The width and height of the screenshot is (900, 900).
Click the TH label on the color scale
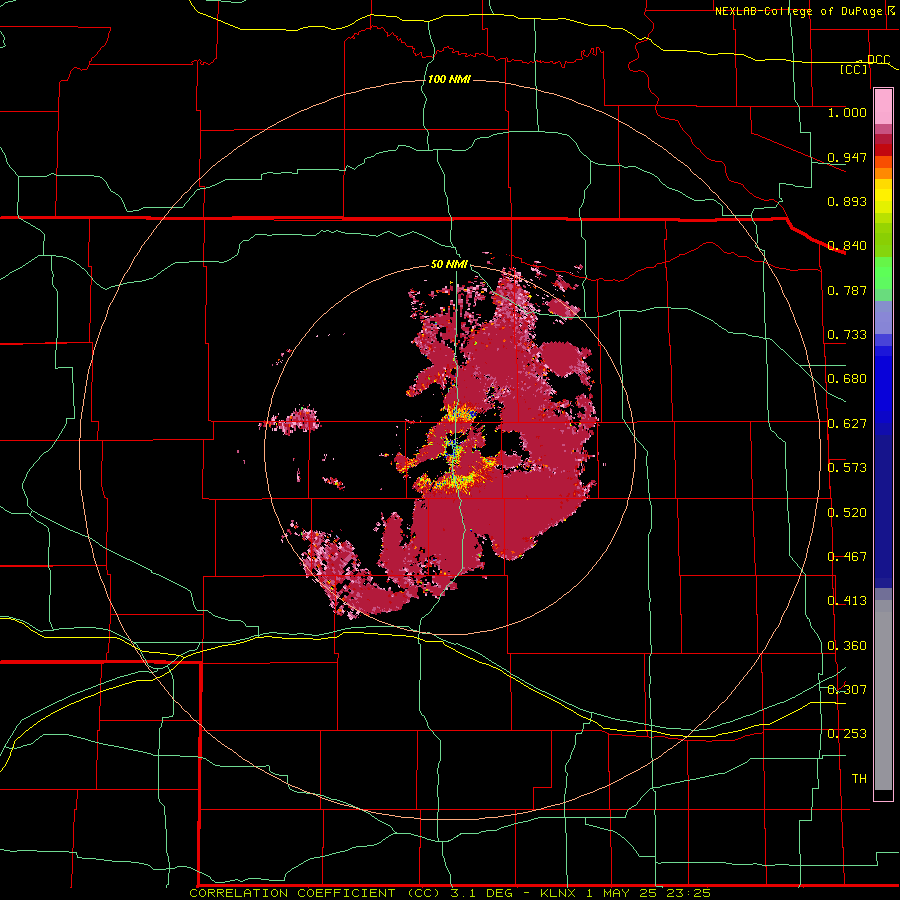click(859, 779)
